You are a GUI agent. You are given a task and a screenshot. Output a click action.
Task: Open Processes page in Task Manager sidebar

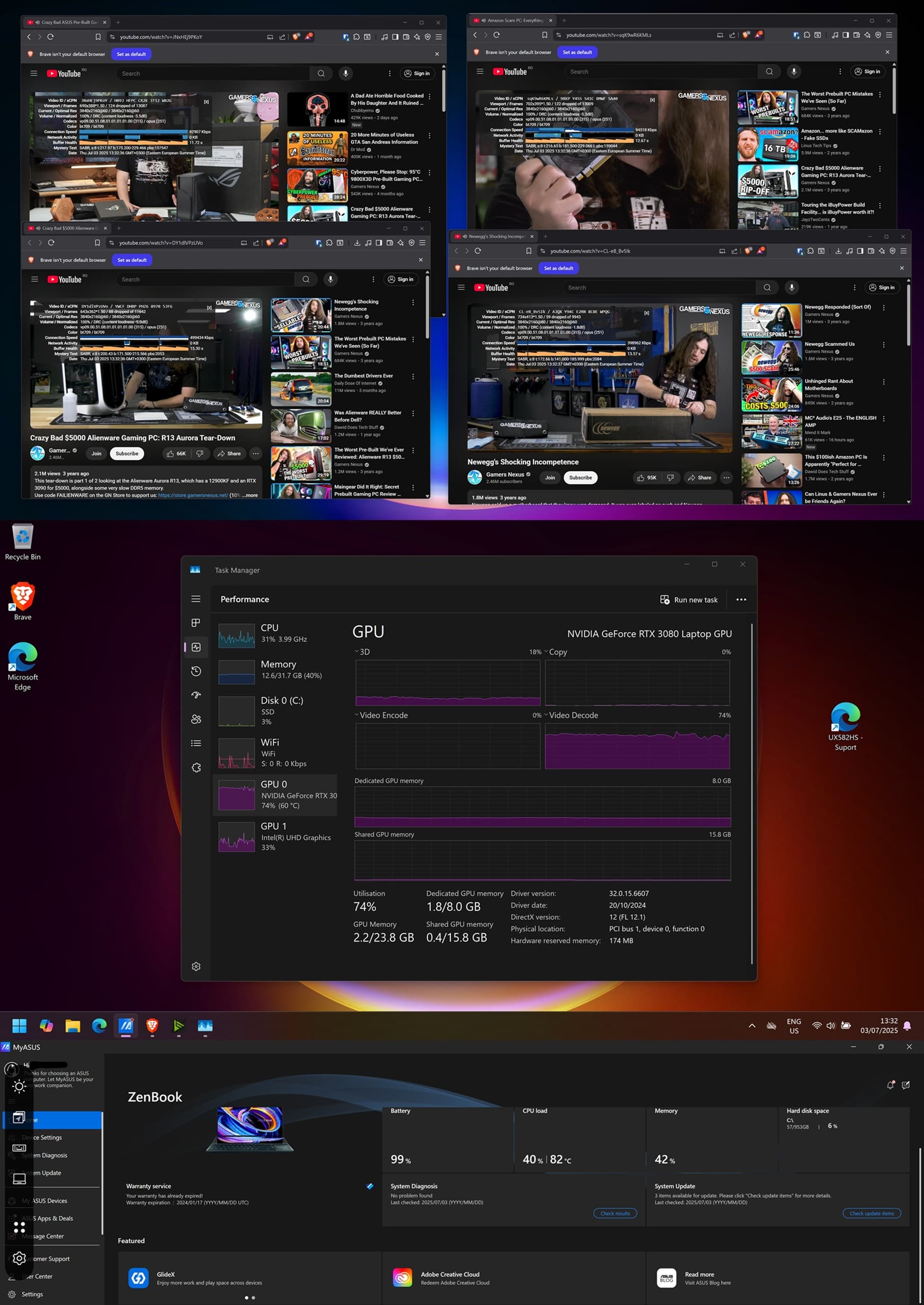pos(196,622)
